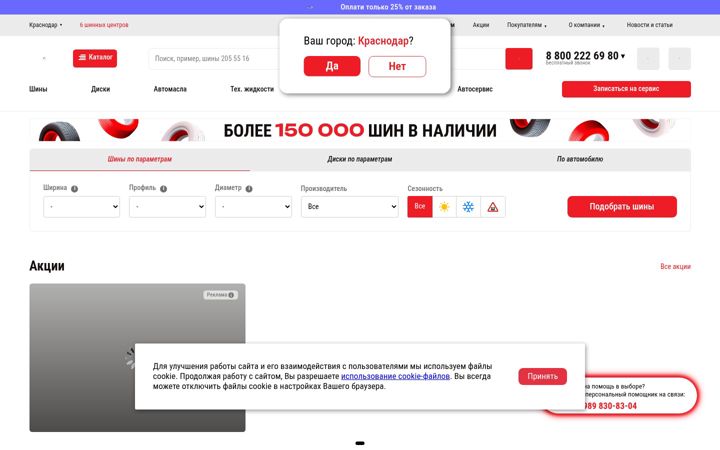Click the 150 000 шин в наличии banner
The image size is (720, 450).
pyautogui.click(x=360, y=130)
